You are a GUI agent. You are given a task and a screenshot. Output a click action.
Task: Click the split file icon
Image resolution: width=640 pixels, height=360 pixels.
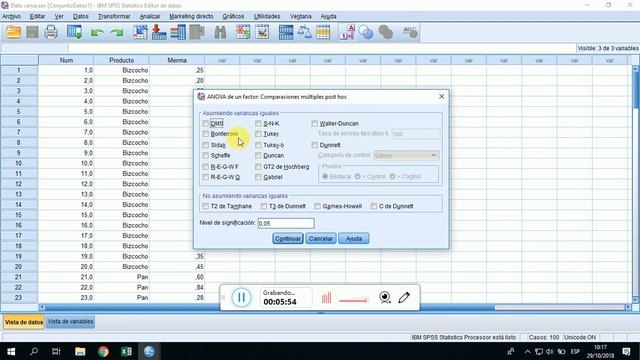(286, 32)
